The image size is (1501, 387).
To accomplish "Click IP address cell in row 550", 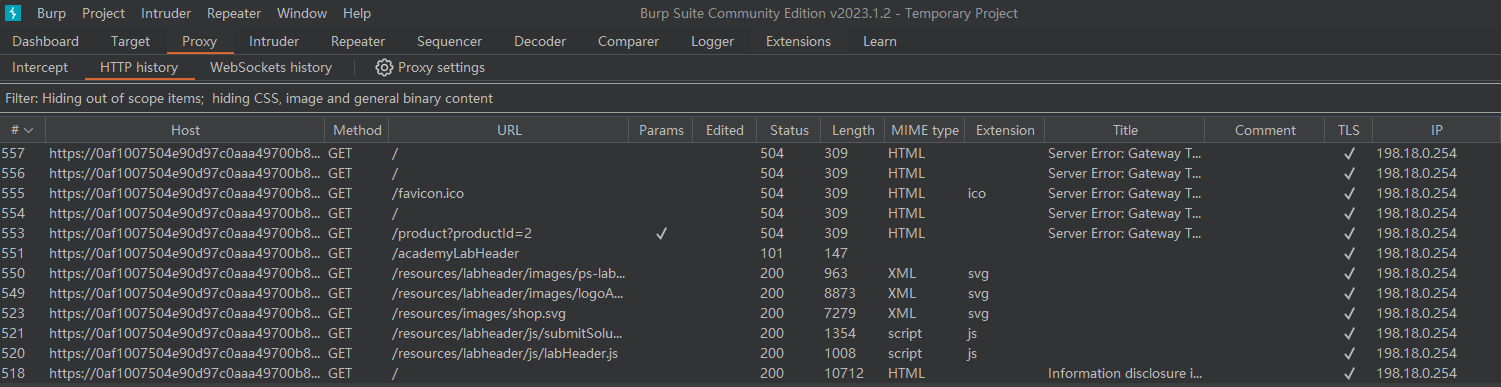I will click(1416, 273).
